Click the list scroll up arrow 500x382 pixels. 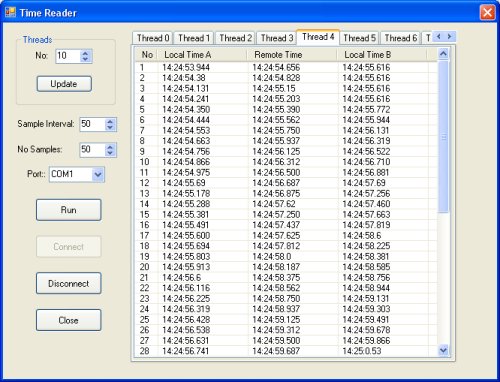pyautogui.click(x=443, y=54)
